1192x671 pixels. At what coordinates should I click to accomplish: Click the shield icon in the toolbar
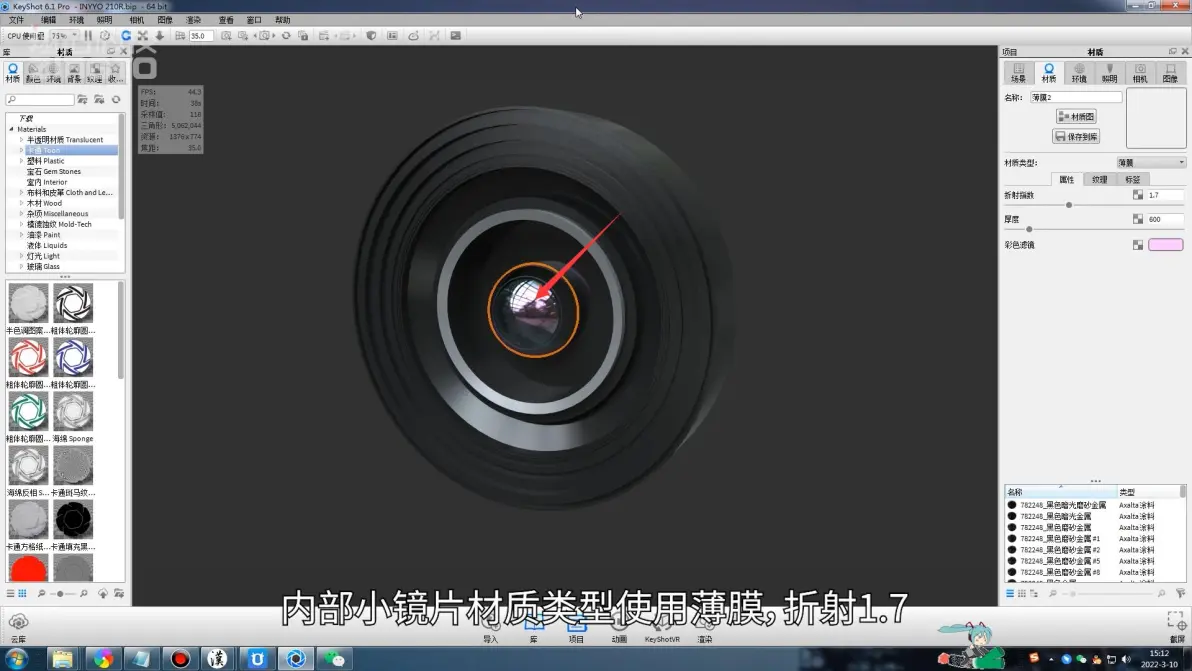tap(371, 36)
